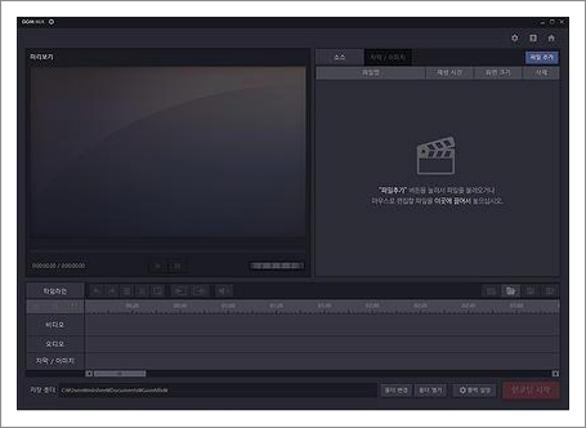Click the timeline horizontal scrollbar thumb
Image resolution: width=586 pixels, height=428 pixels.
click(x=120, y=373)
